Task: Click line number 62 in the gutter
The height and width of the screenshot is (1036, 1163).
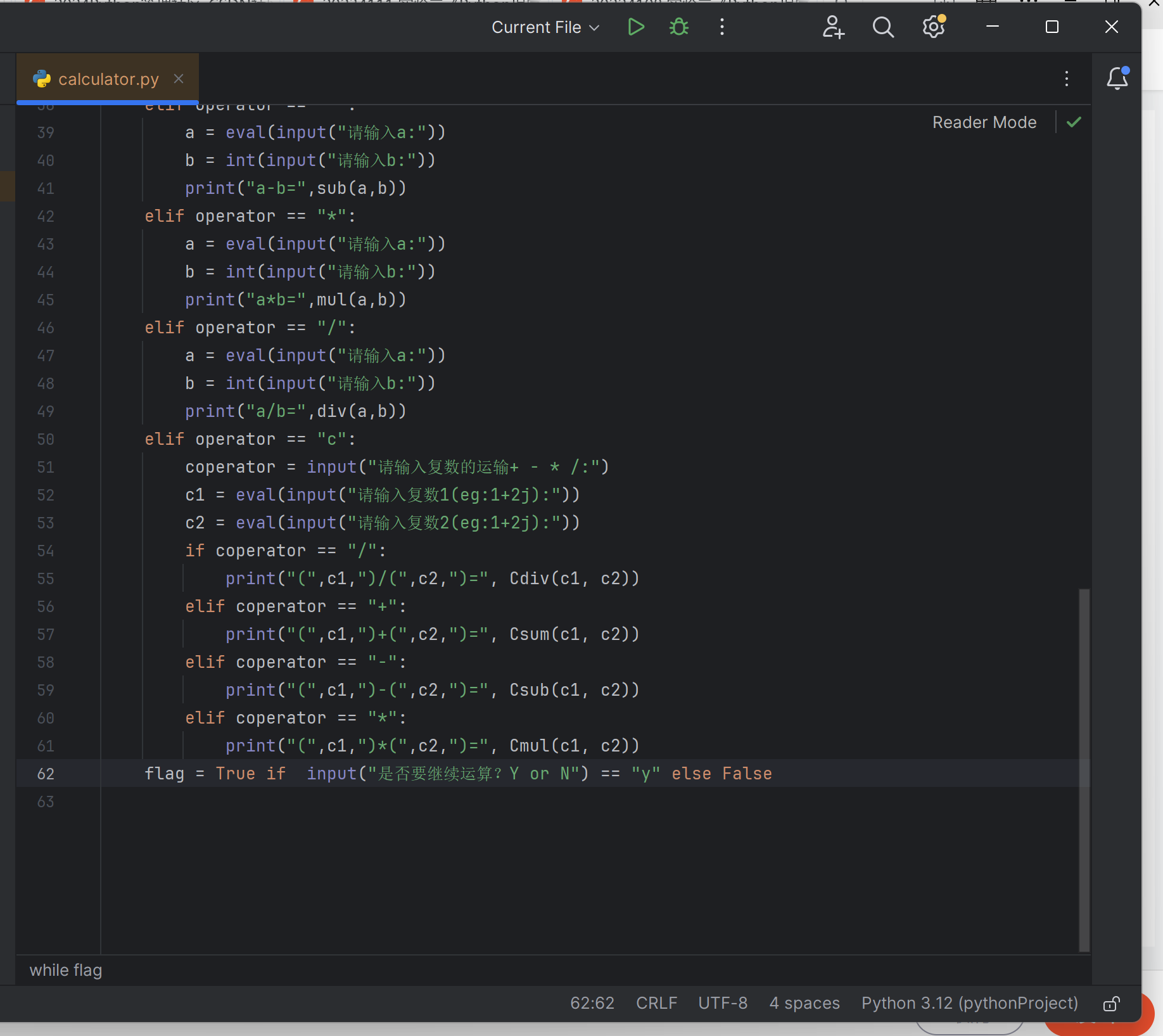Action: [x=46, y=774]
